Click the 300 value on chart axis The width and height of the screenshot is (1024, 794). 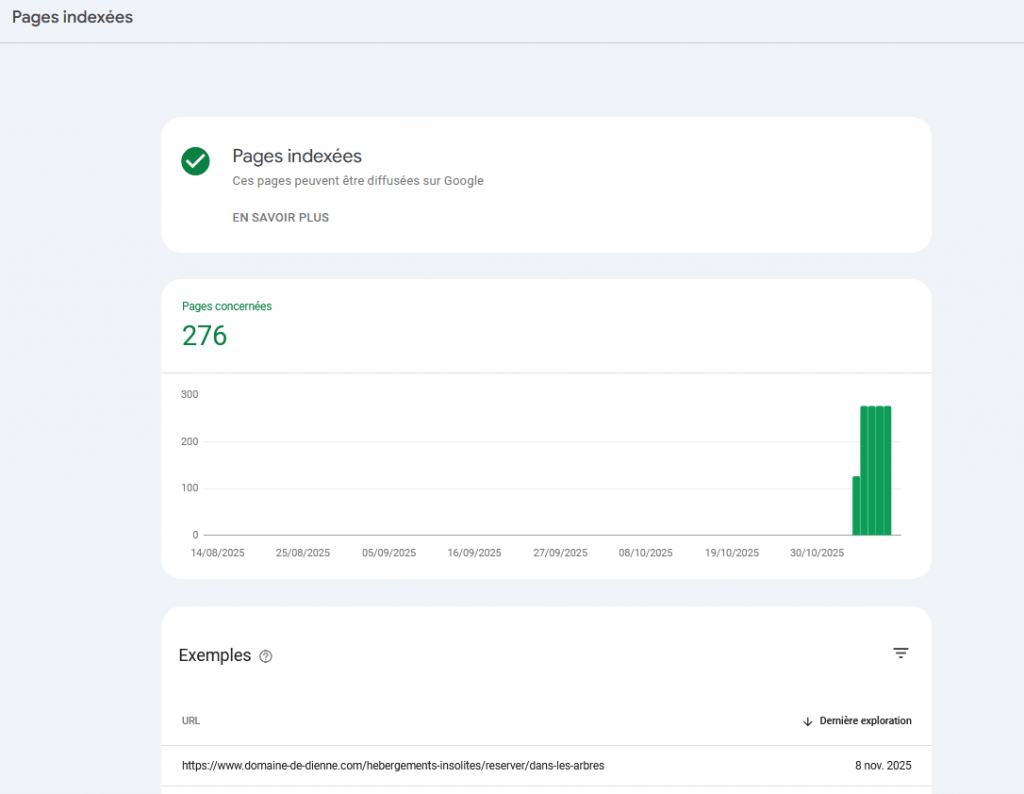coord(189,394)
